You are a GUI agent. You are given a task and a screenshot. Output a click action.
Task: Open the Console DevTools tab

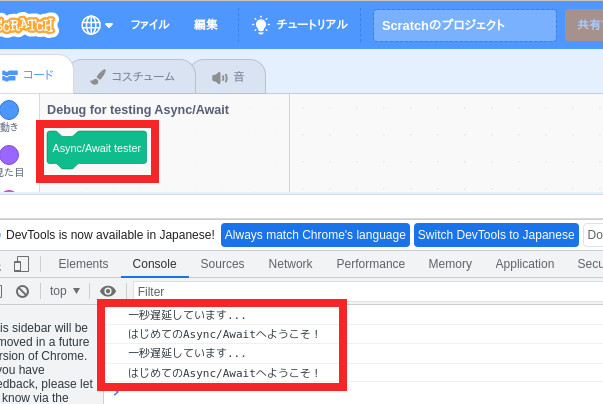[154, 264]
